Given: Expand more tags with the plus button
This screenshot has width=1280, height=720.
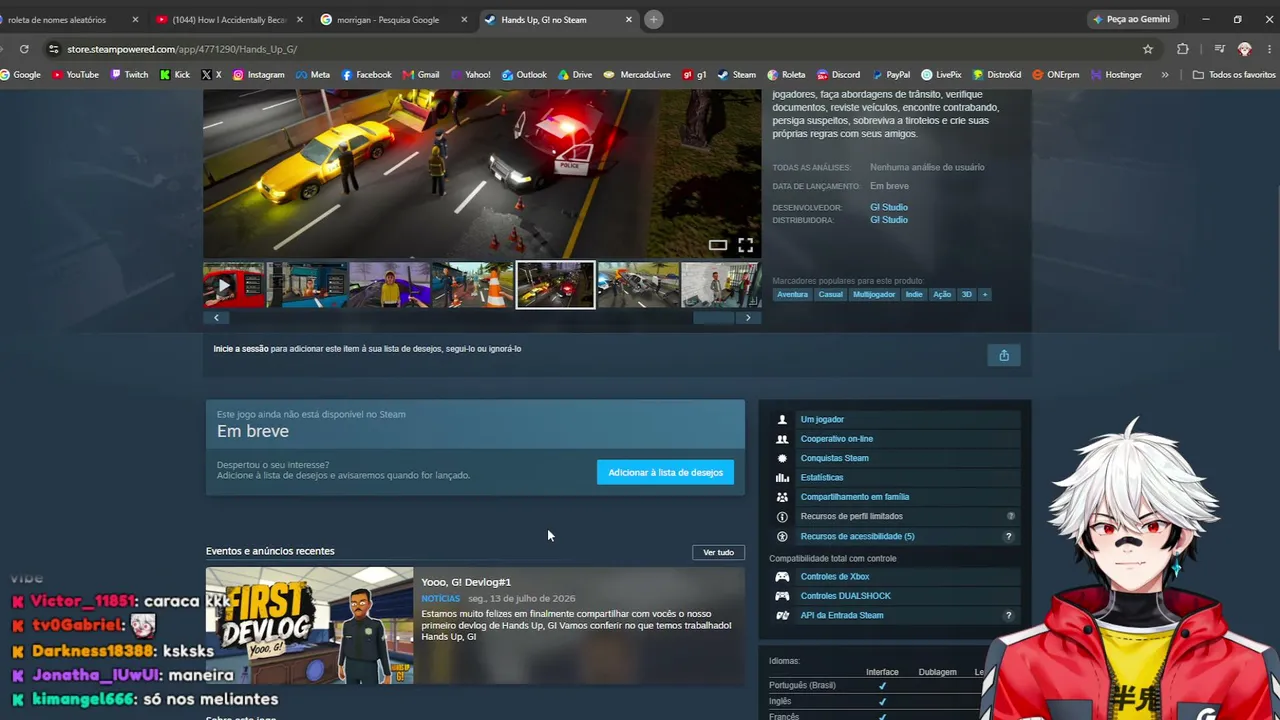Looking at the screenshot, I should pyautogui.click(x=984, y=295).
